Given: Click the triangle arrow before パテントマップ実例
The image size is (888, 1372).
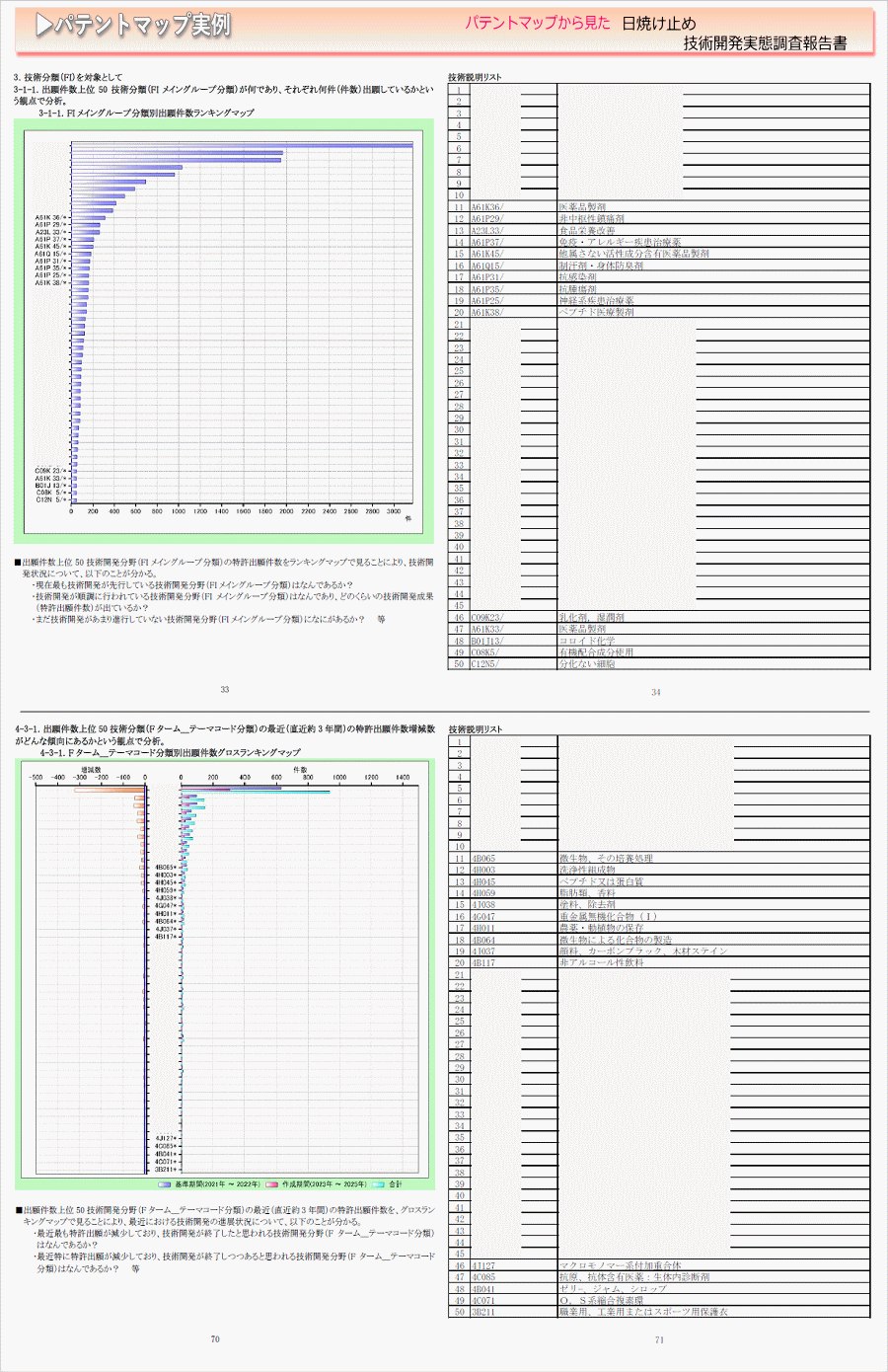Looking at the screenshot, I should [43, 26].
